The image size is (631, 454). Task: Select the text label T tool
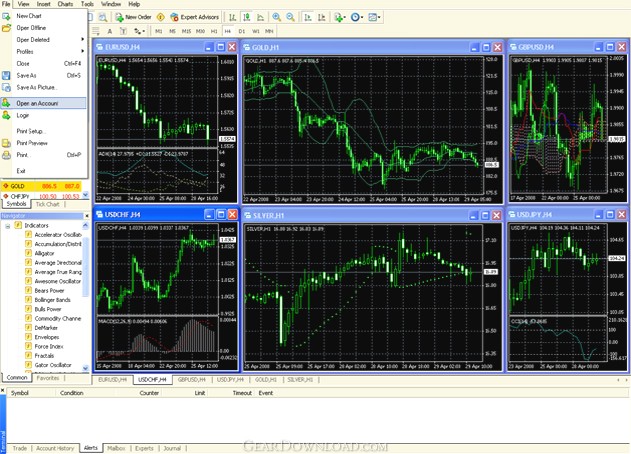click(x=123, y=31)
